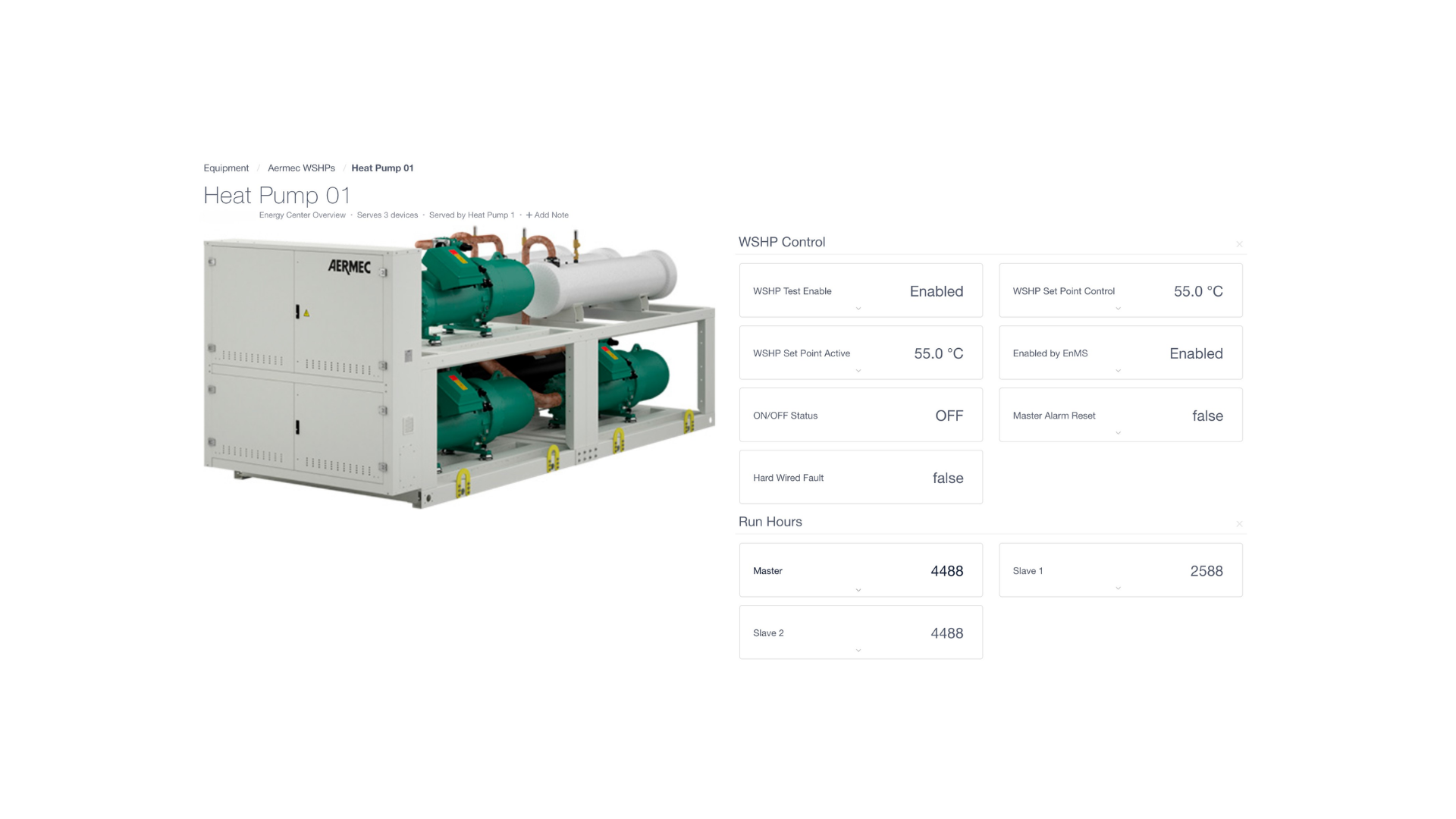Click WSHP Set Point Control 55.0 °C value
Screen dimensions: 1456x819
click(1198, 291)
